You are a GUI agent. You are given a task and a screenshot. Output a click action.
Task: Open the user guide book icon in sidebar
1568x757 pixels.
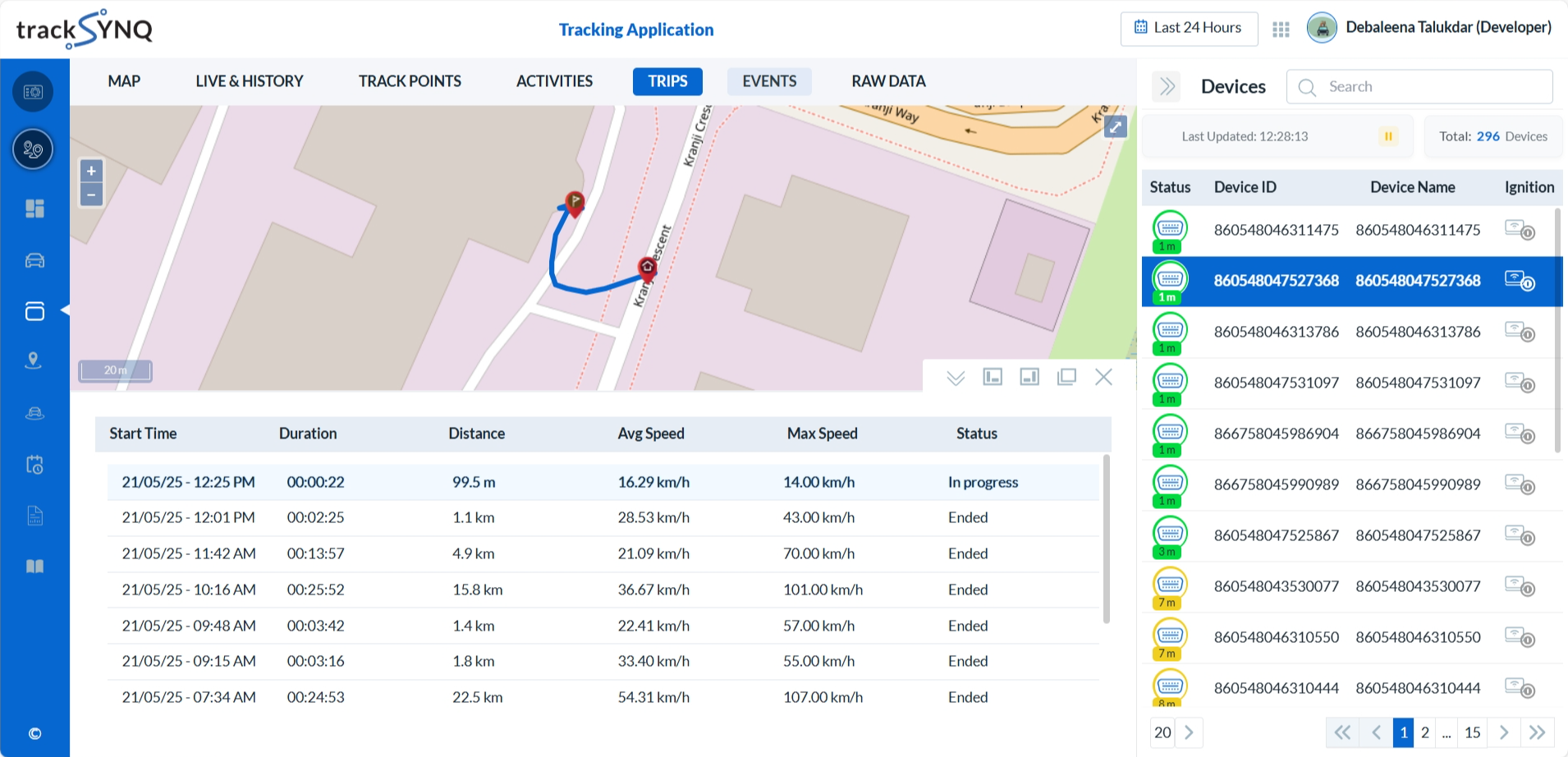coord(33,566)
